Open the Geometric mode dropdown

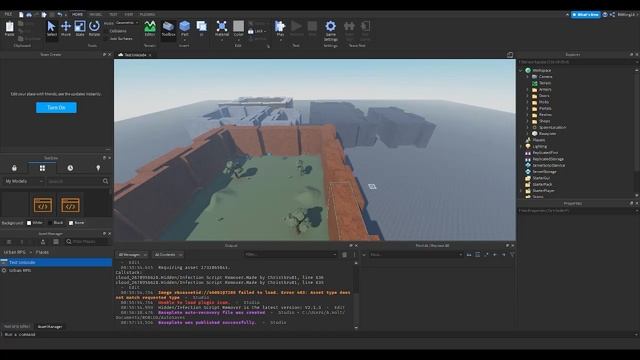point(127,23)
